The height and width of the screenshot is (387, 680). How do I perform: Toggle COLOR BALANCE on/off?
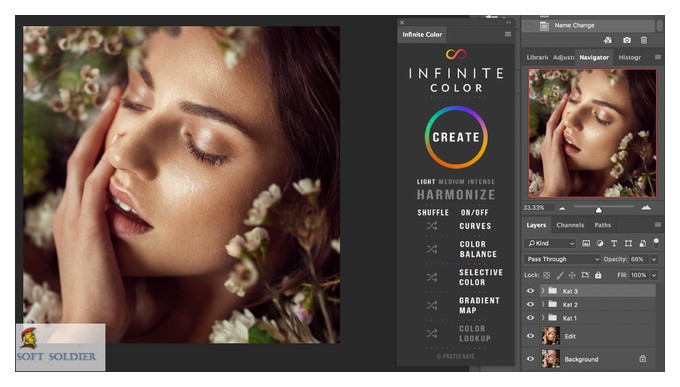[478, 249]
